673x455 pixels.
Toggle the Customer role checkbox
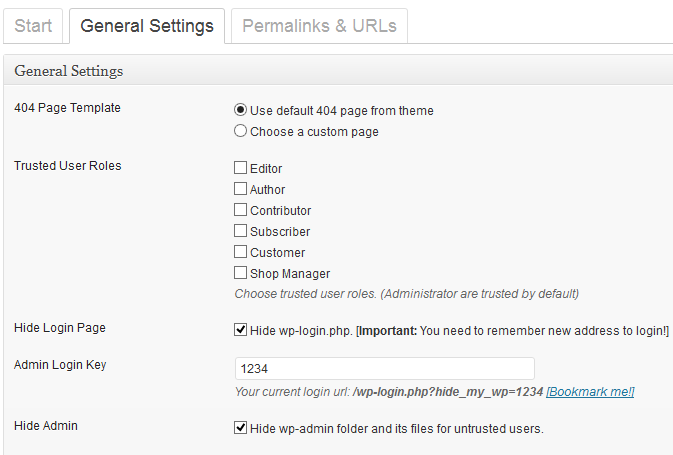241,252
